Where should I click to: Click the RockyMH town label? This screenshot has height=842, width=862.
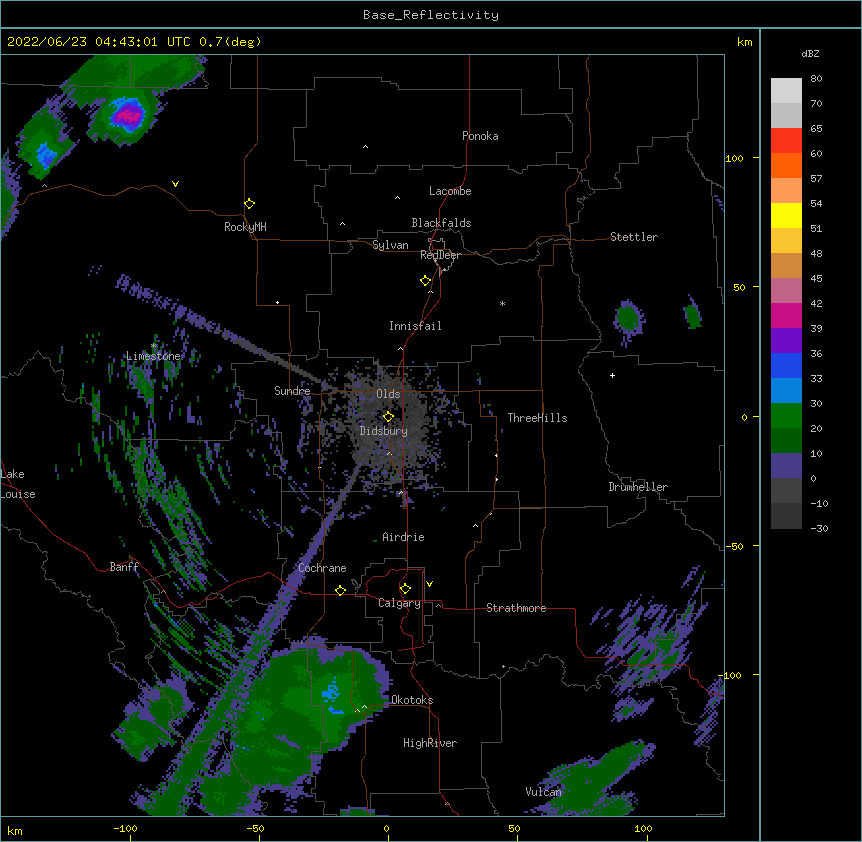(245, 227)
